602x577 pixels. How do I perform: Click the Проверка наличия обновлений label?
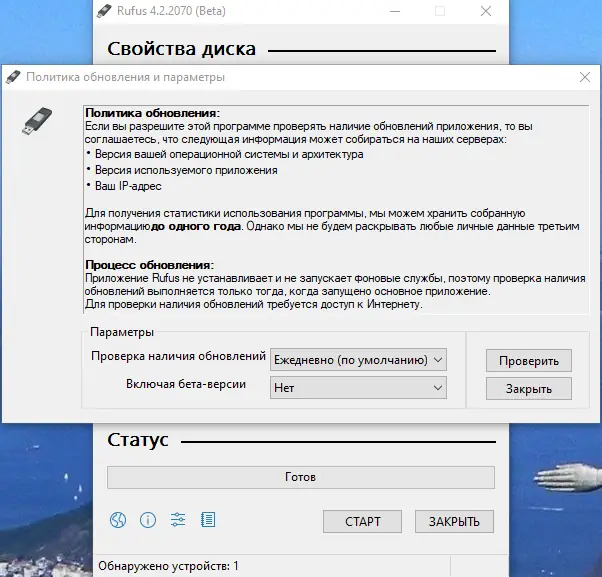[179, 356]
